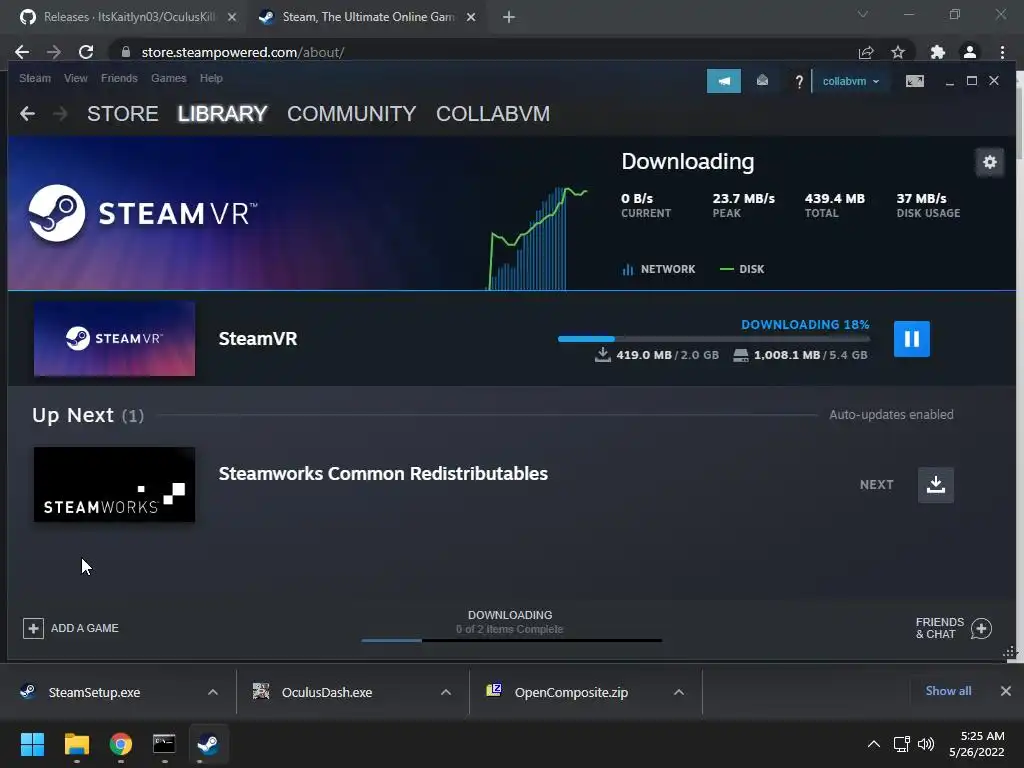The height and width of the screenshot is (768, 1024).
Task: Open the COLLABVM profile section
Action: [493, 114]
